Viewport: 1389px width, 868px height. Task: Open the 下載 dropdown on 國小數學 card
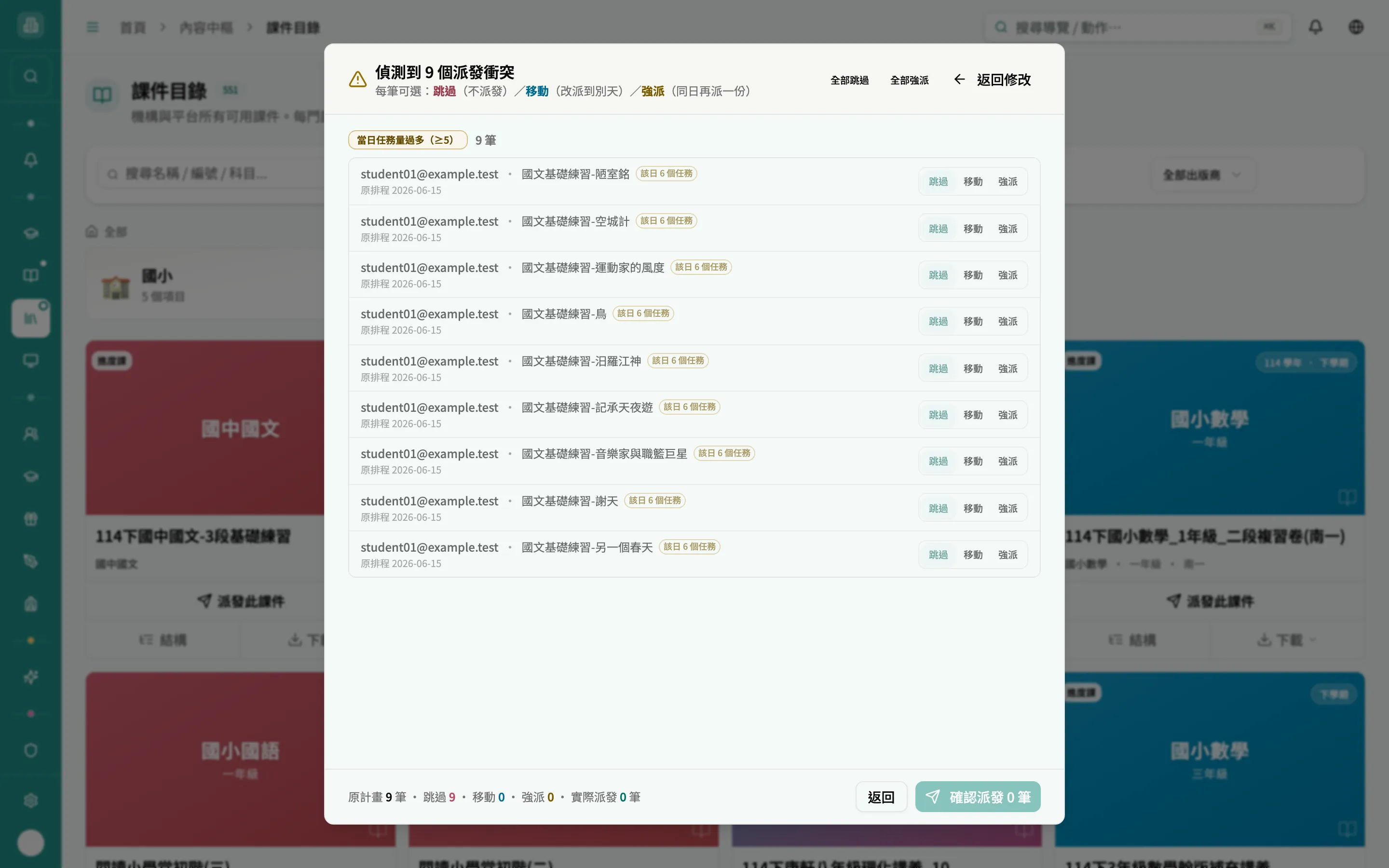[x=1286, y=639]
